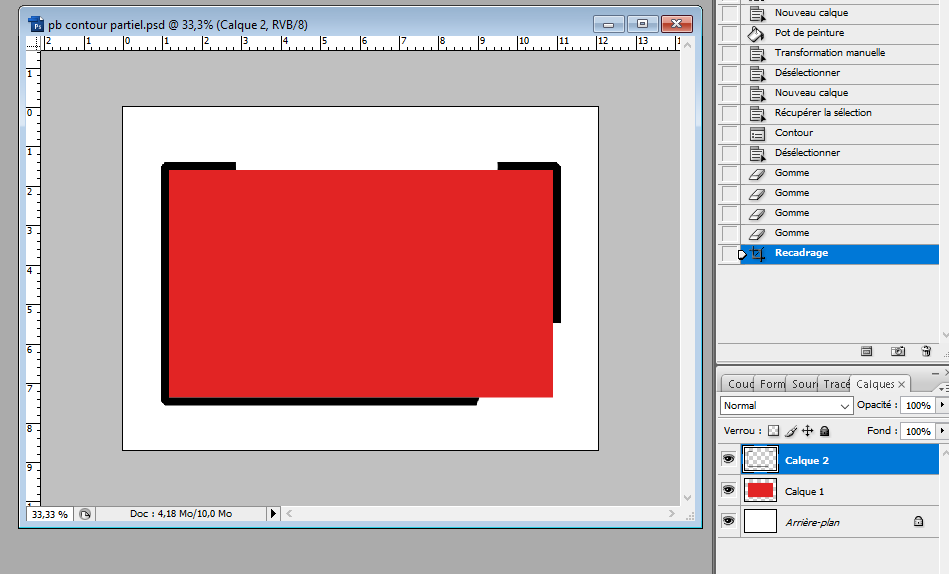
Task: Click the document window scroll-down arrow
Action: click(x=688, y=498)
